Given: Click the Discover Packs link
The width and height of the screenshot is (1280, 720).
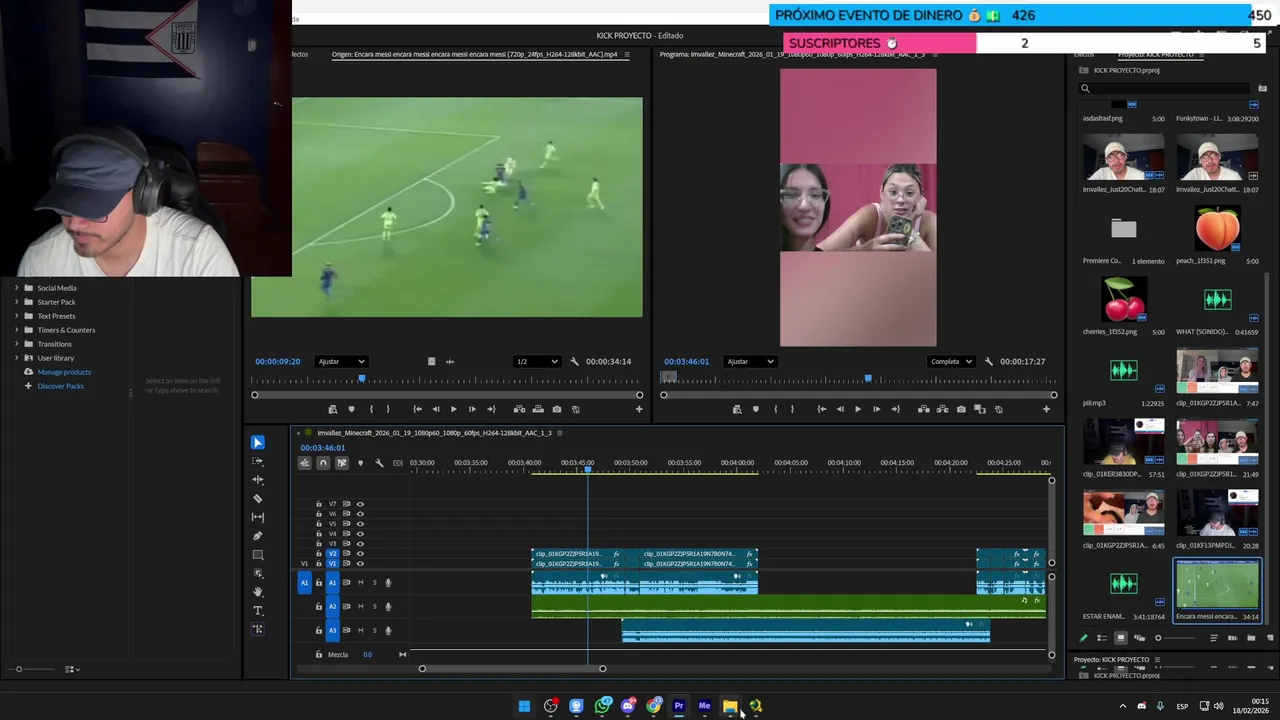Looking at the screenshot, I should [x=60, y=386].
